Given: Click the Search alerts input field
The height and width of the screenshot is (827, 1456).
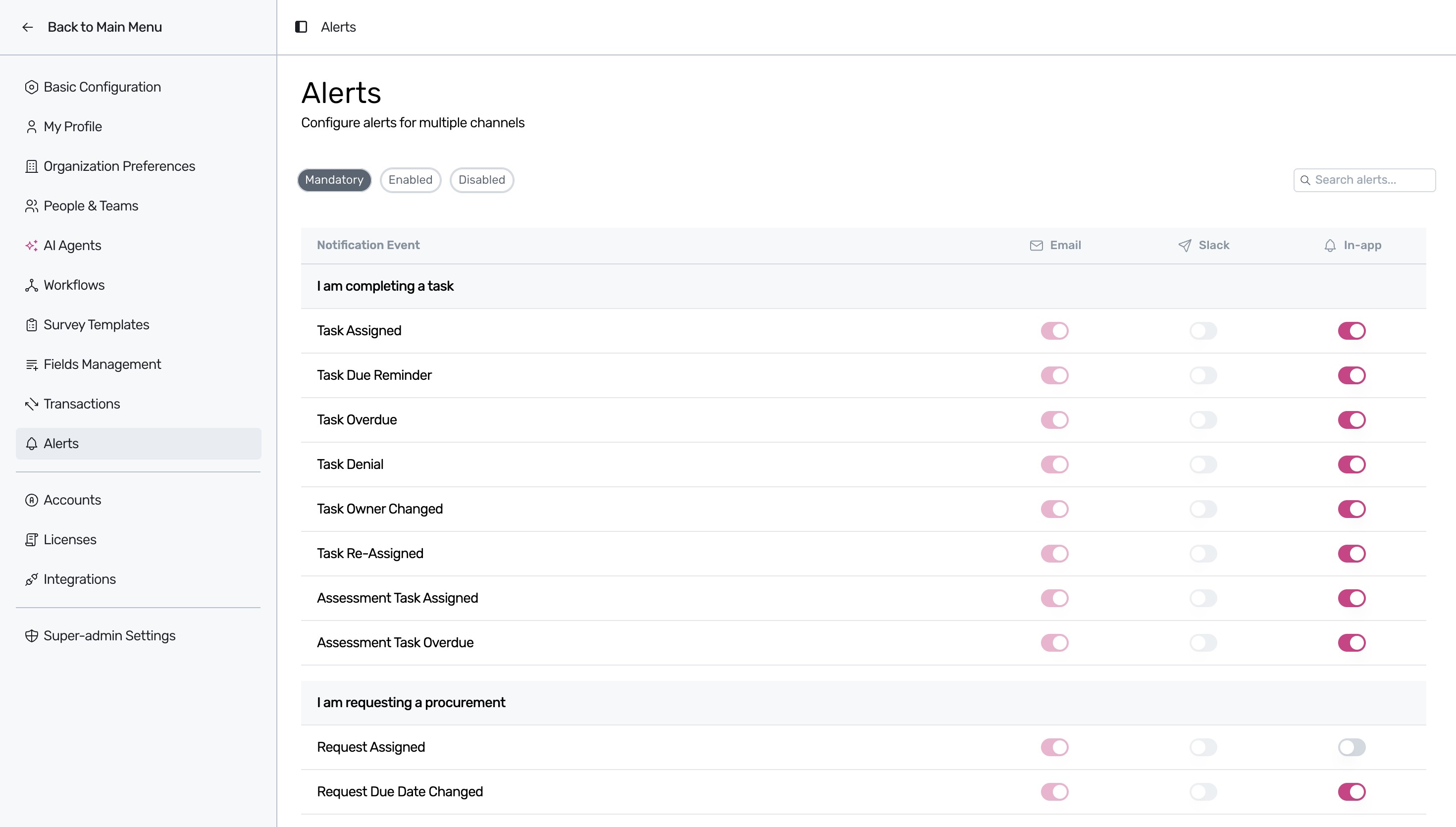Looking at the screenshot, I should click(x=1364, y=180).
